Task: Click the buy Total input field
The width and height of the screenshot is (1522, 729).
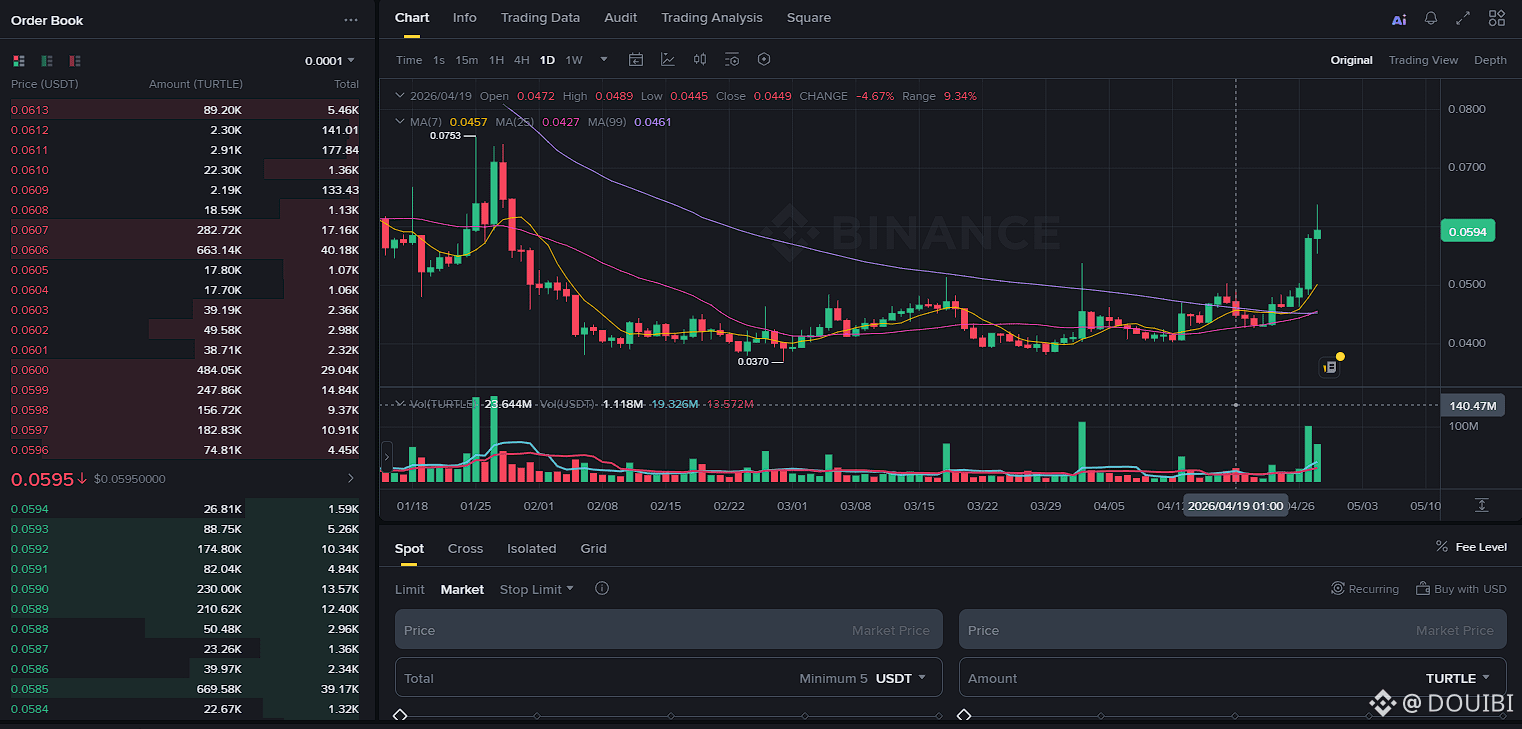Action: (669, 678)
